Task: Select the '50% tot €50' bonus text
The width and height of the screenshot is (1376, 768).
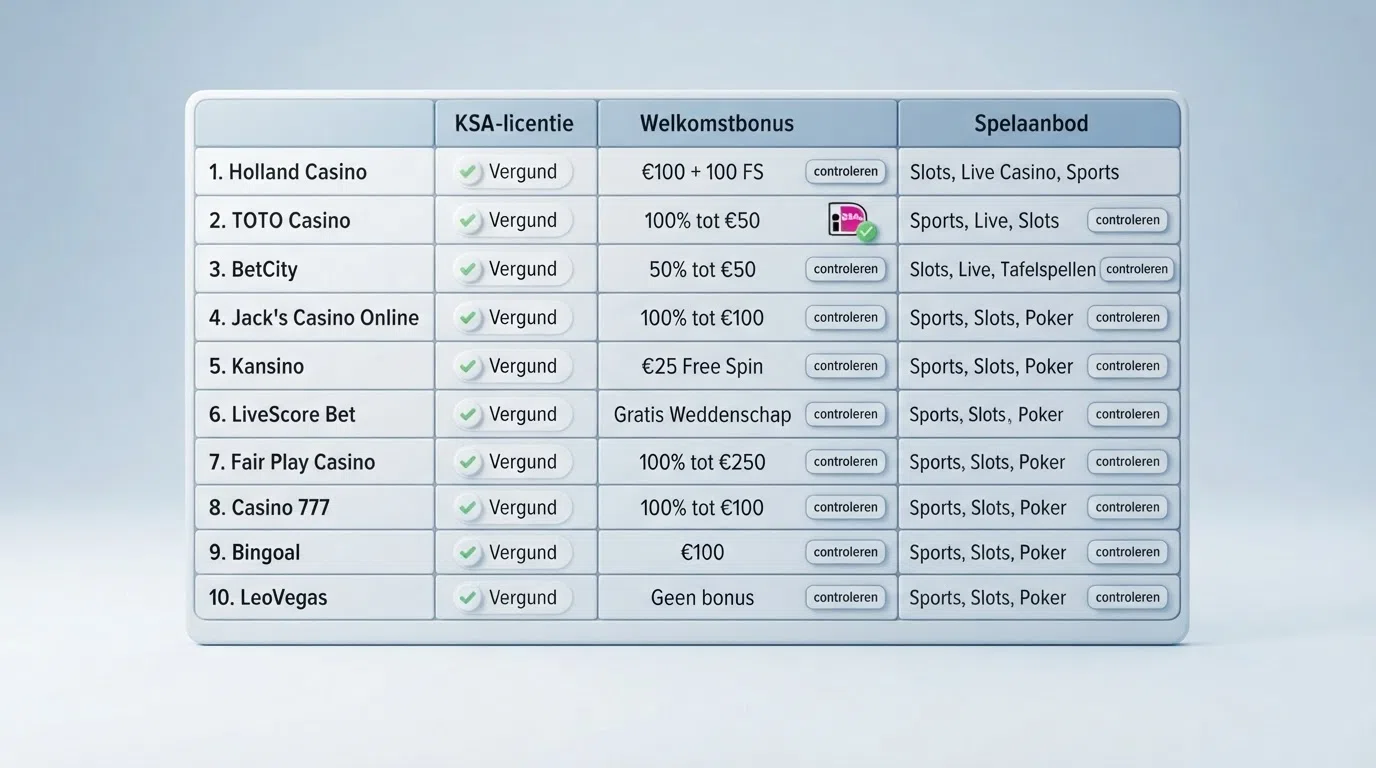Action: (x=702, y=269)
